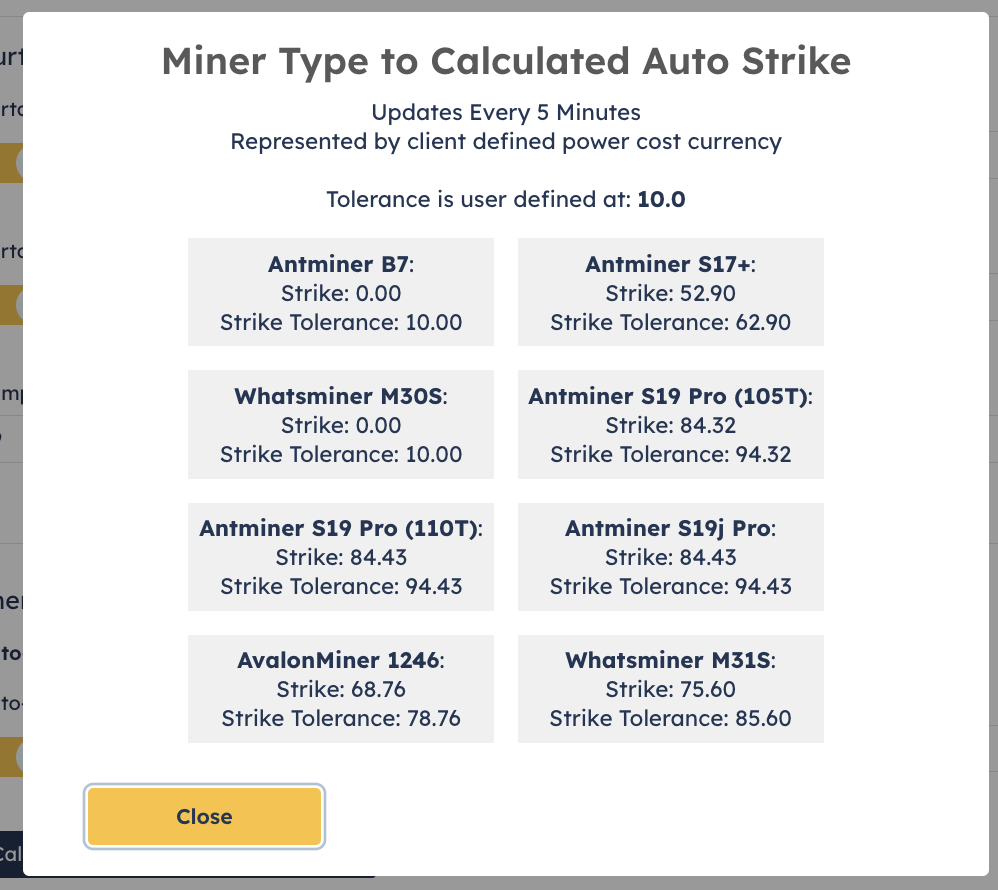
Task: Select the Antminer S19 Pro (110T) heading
Action: pyautogui.click(x=339, y=529)
